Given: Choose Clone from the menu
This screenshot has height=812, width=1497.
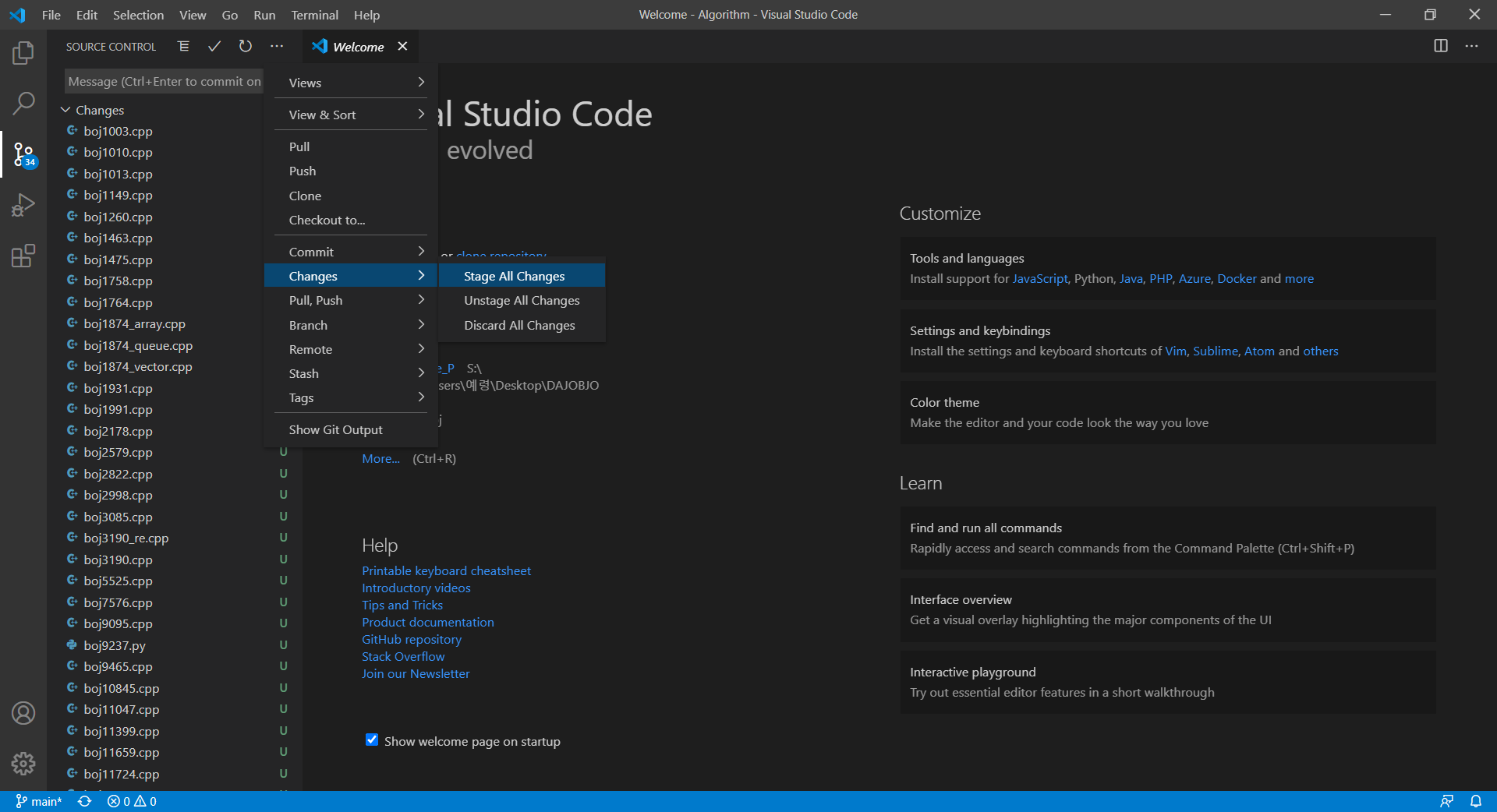Looking at the screenshot, I should [x=351, y=196].
